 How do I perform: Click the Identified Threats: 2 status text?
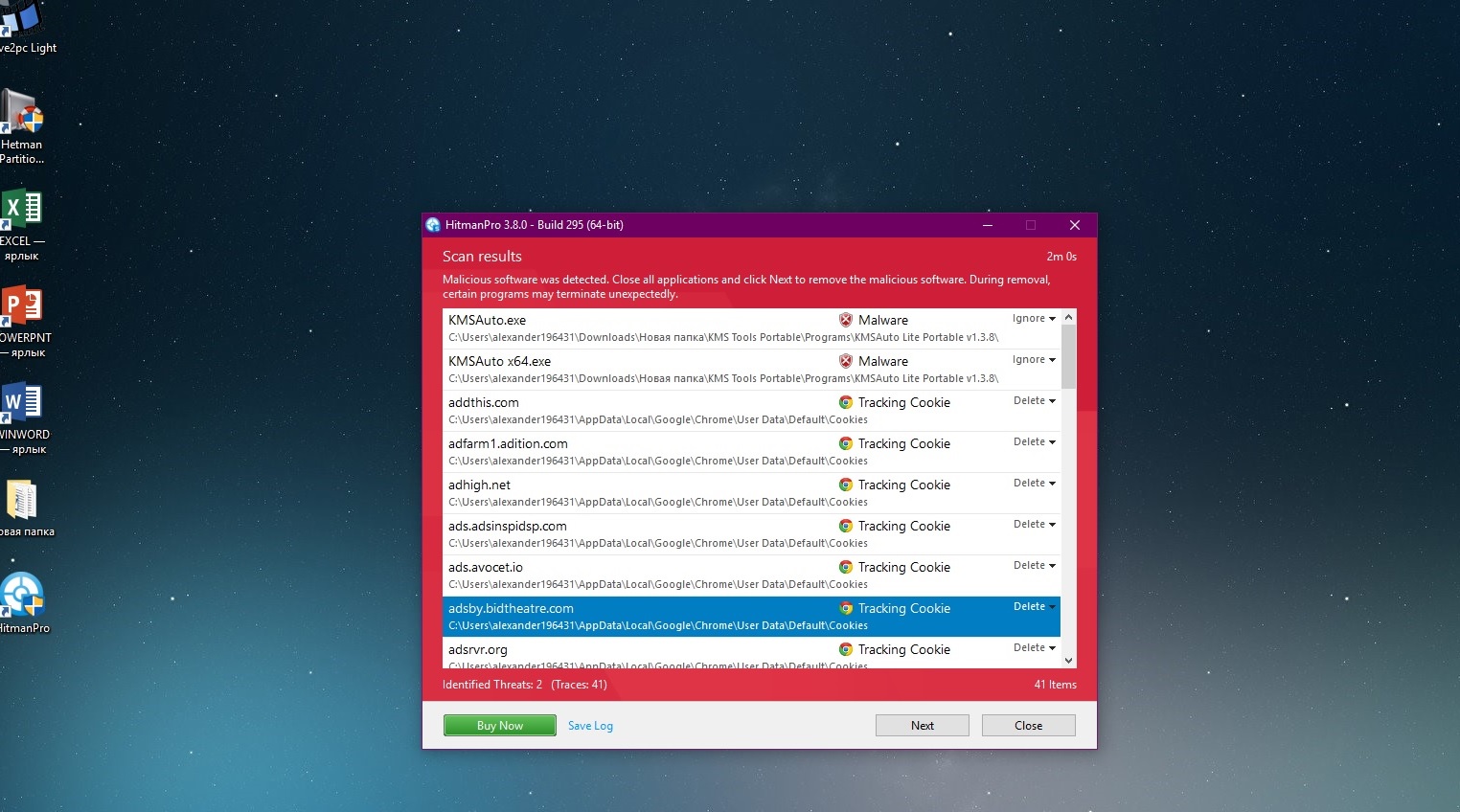[x=492, y=685]
